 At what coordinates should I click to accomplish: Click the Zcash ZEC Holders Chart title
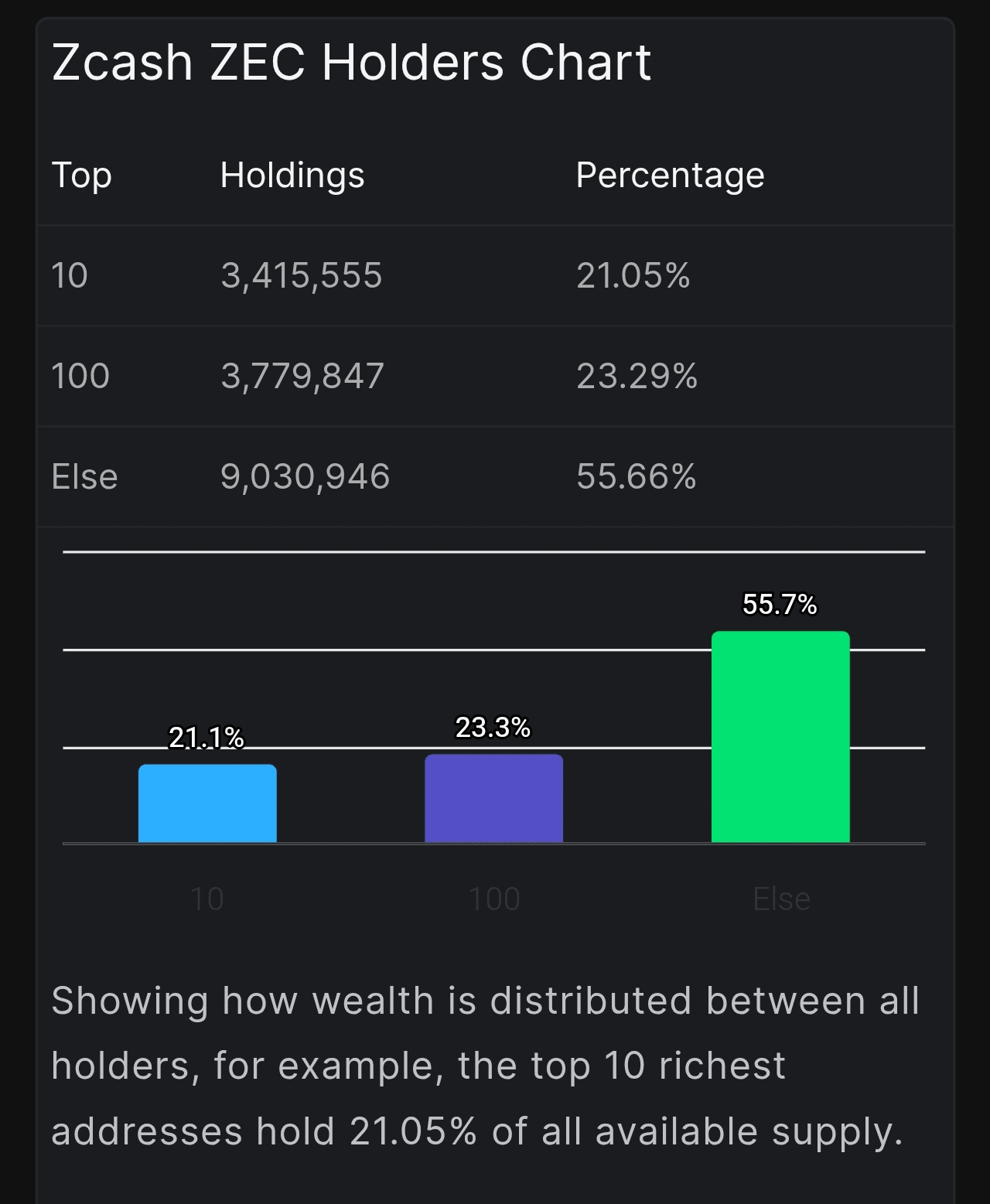(x=351, y=62)
